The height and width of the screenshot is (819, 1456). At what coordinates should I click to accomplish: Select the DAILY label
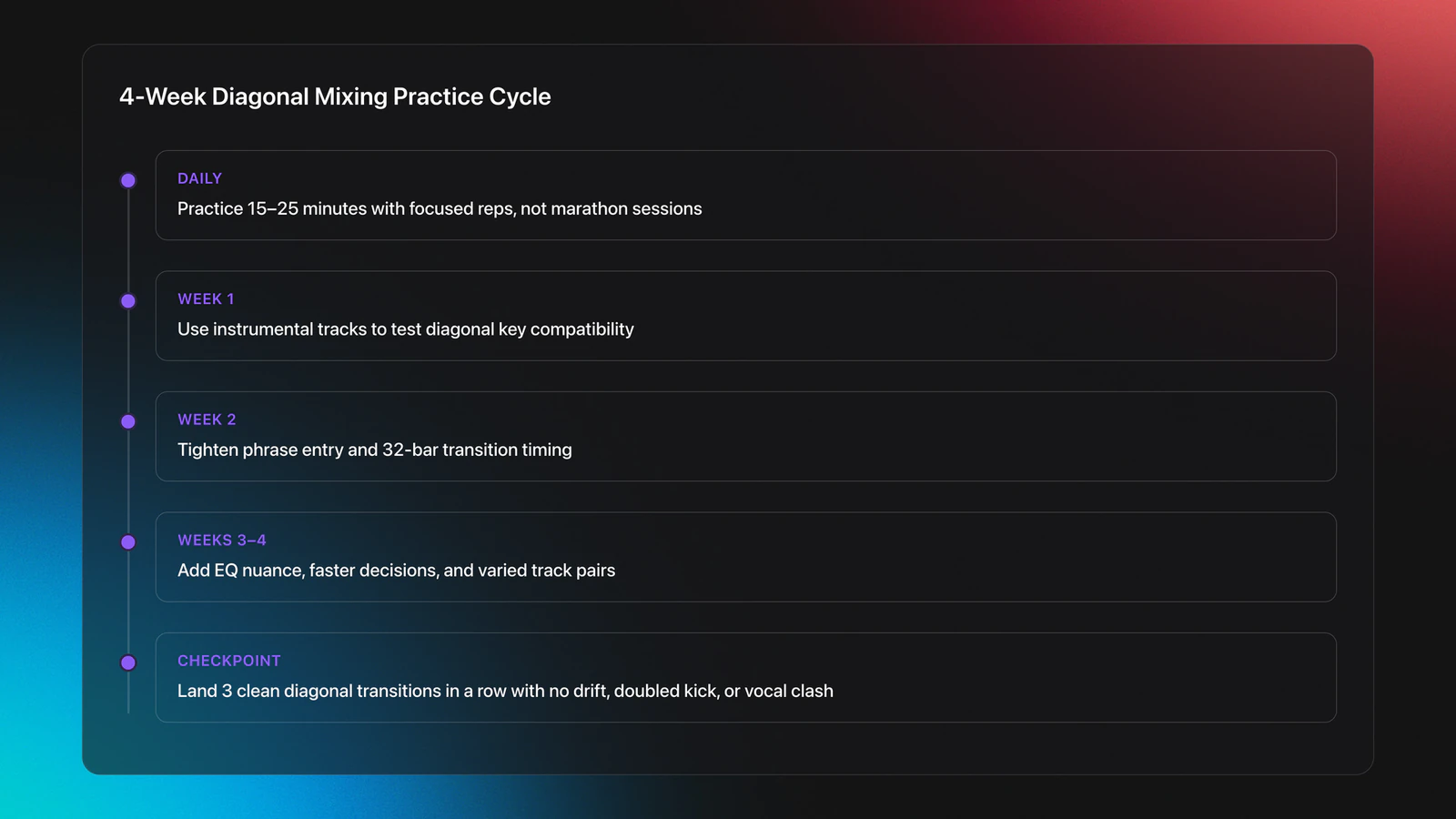(x=199, y=178)
